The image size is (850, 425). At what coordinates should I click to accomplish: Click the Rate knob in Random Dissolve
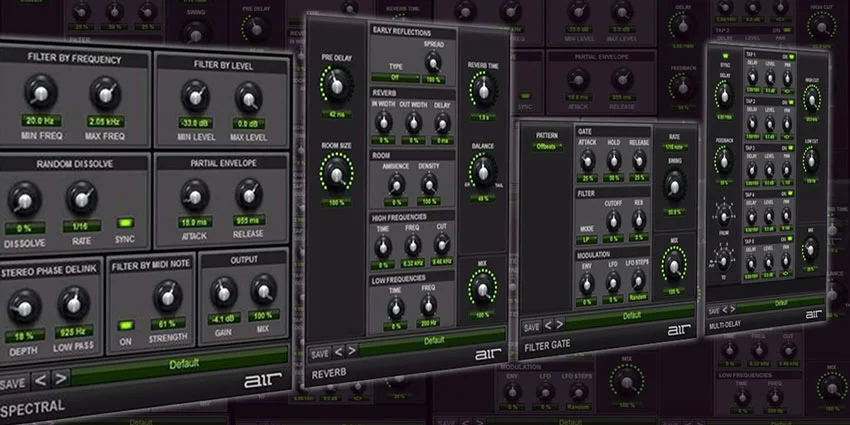click(82, 198)
